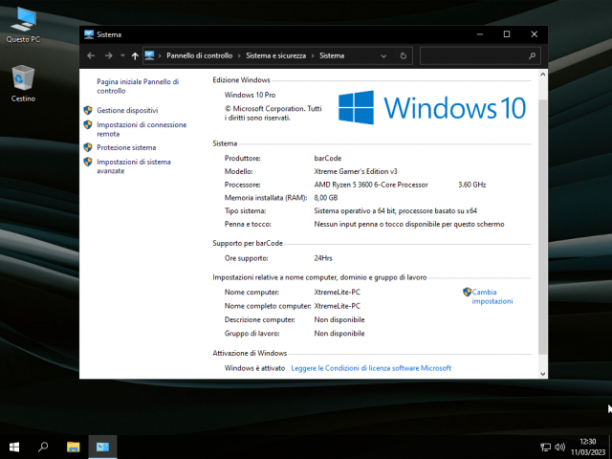612x459 pixels.
Task: Close the Sistema window
Action: click(534, 34)
